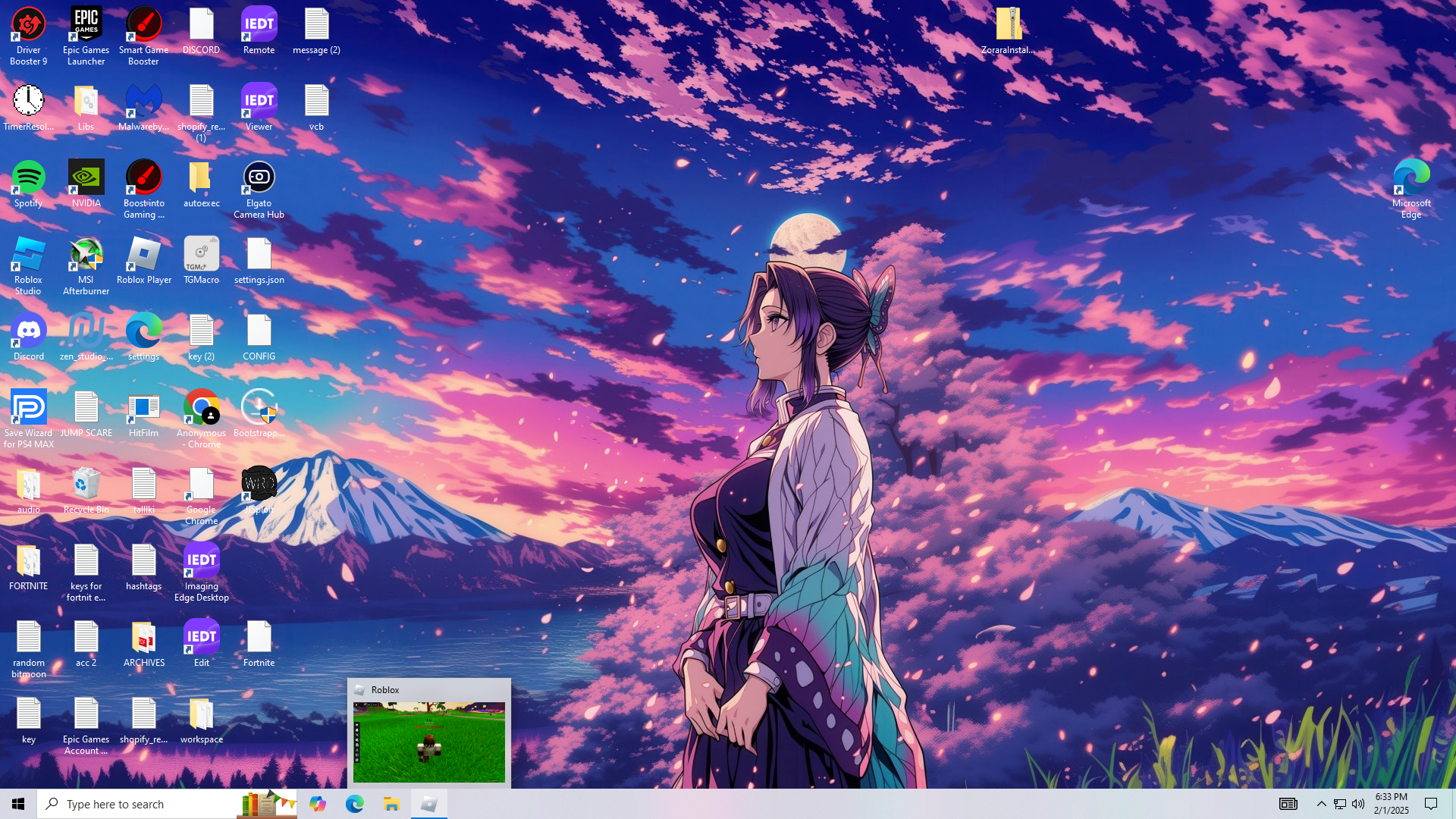Select the Epic Games Launcher icon
The image size is (1456, 819).
click(x=86, y=26)
